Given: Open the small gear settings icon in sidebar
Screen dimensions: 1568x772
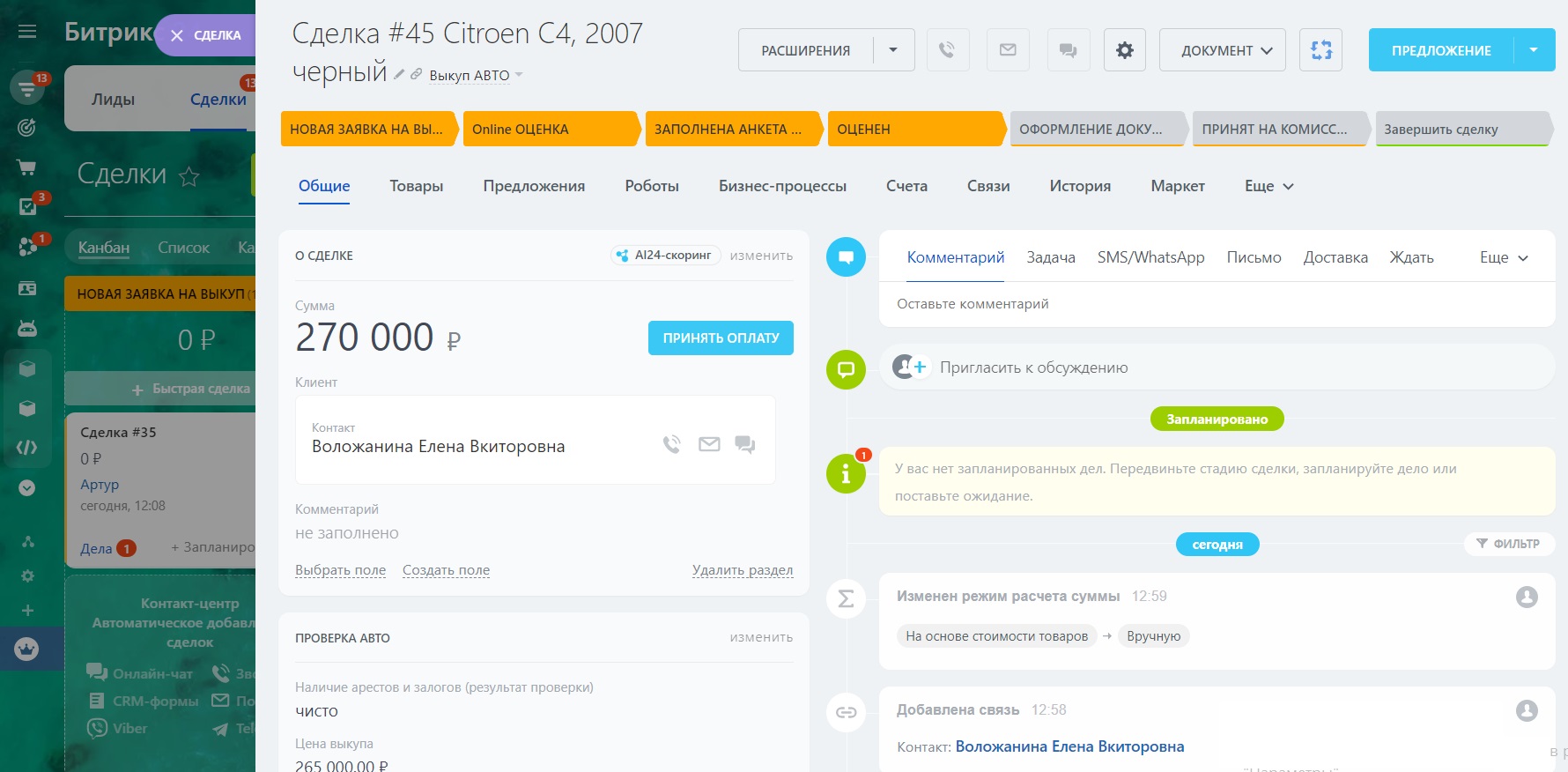Looking at the screenshot, I should pyautogui.click(x=27, y=575).
